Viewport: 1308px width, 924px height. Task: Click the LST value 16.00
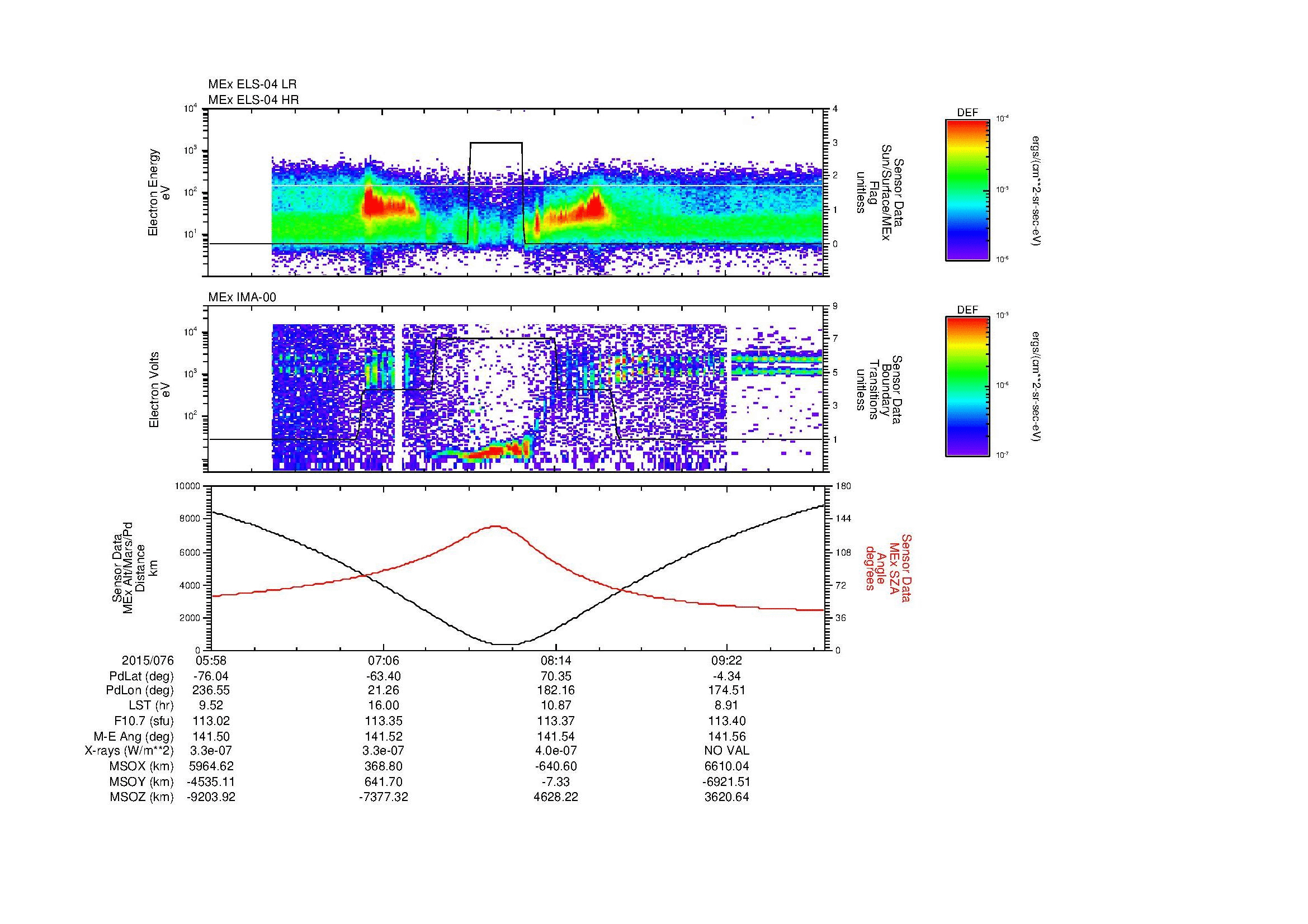coord(384,705)
